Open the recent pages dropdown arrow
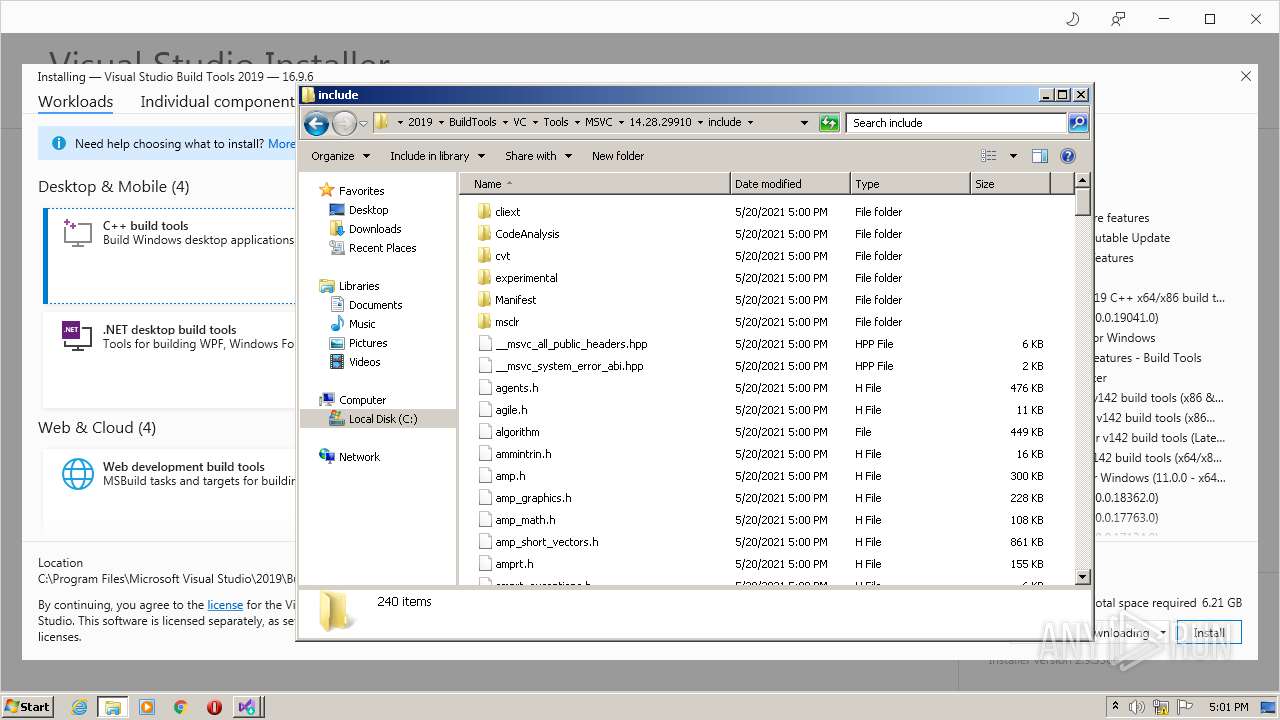The width and height of the screenshot is (1280, 720). click(x=364, y=123)
